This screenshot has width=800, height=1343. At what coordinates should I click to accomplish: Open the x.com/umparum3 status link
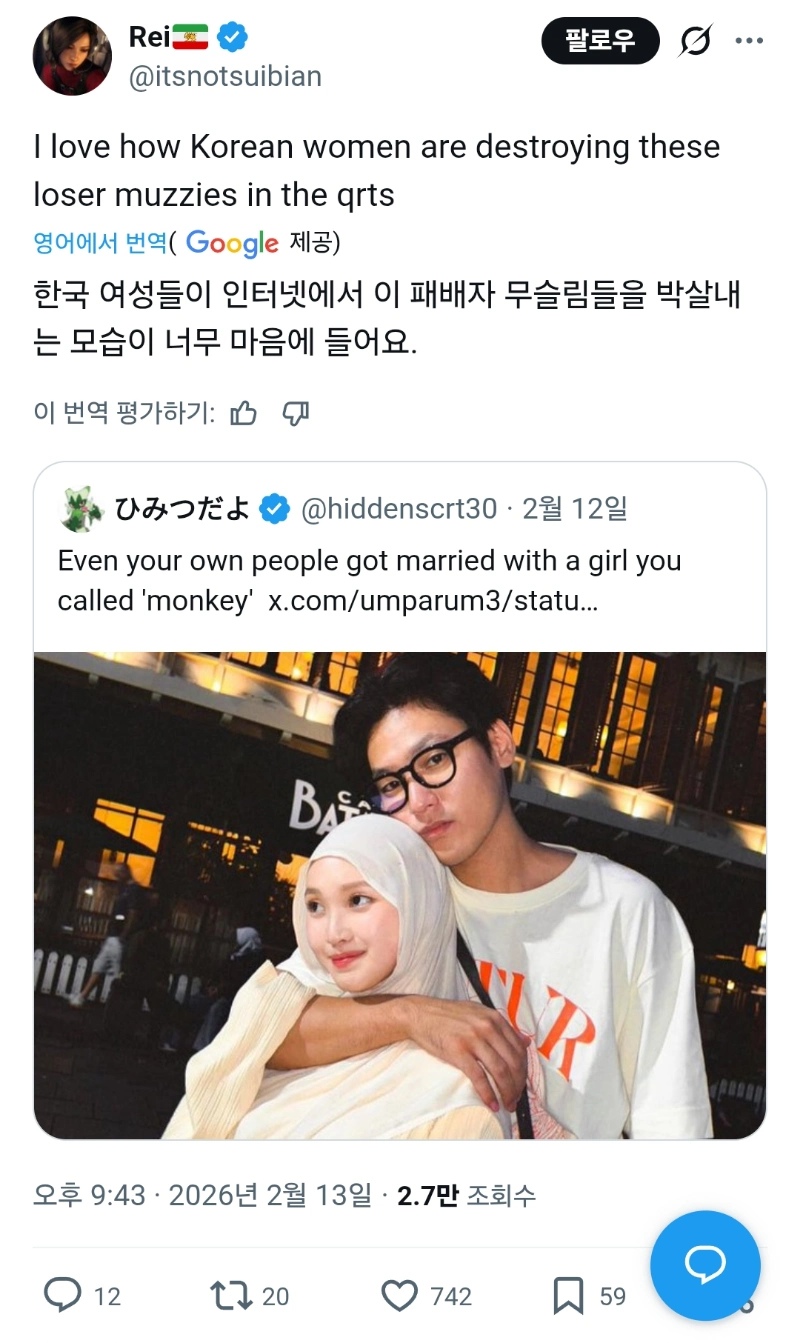pyautogui.click(x=433, y=600)
